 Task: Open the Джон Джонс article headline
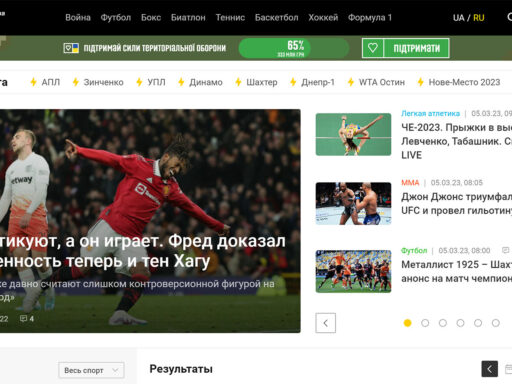point(456,203)
